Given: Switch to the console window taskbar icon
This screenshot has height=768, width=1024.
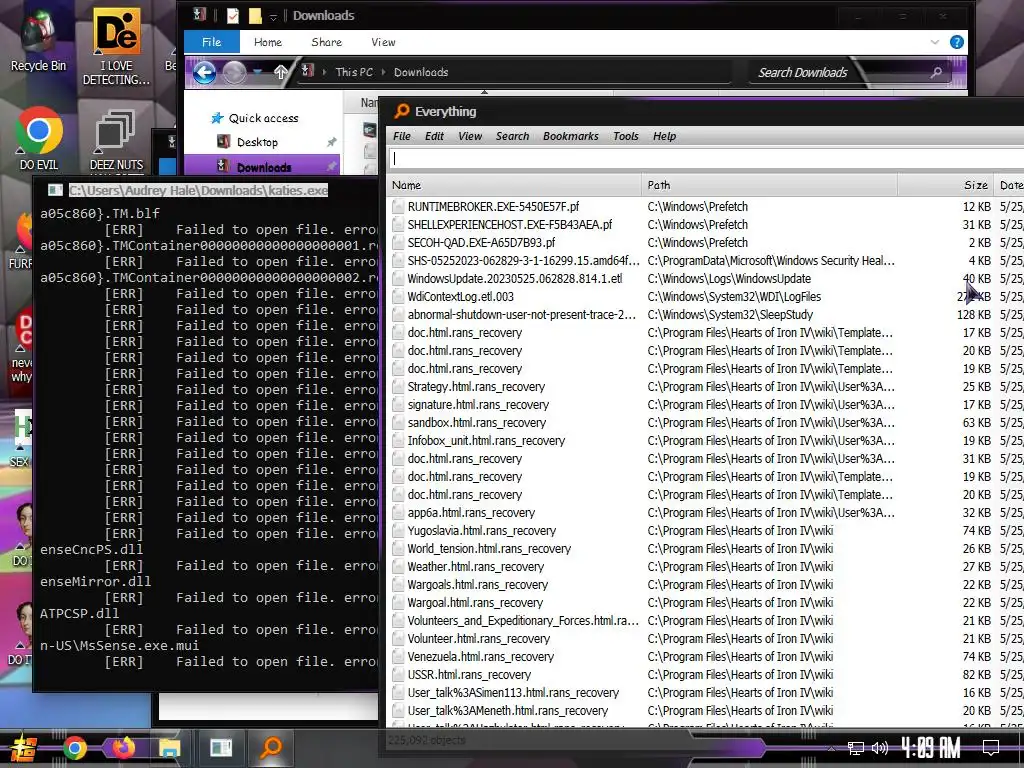Looking at the screenshot, I should (x=221, y=748).
